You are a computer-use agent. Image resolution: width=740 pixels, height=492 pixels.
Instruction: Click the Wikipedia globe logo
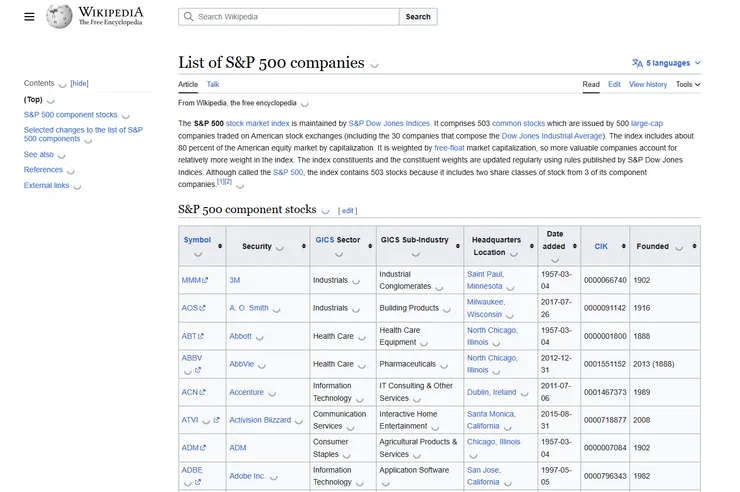pyautogui.click(x=59, y=17)
